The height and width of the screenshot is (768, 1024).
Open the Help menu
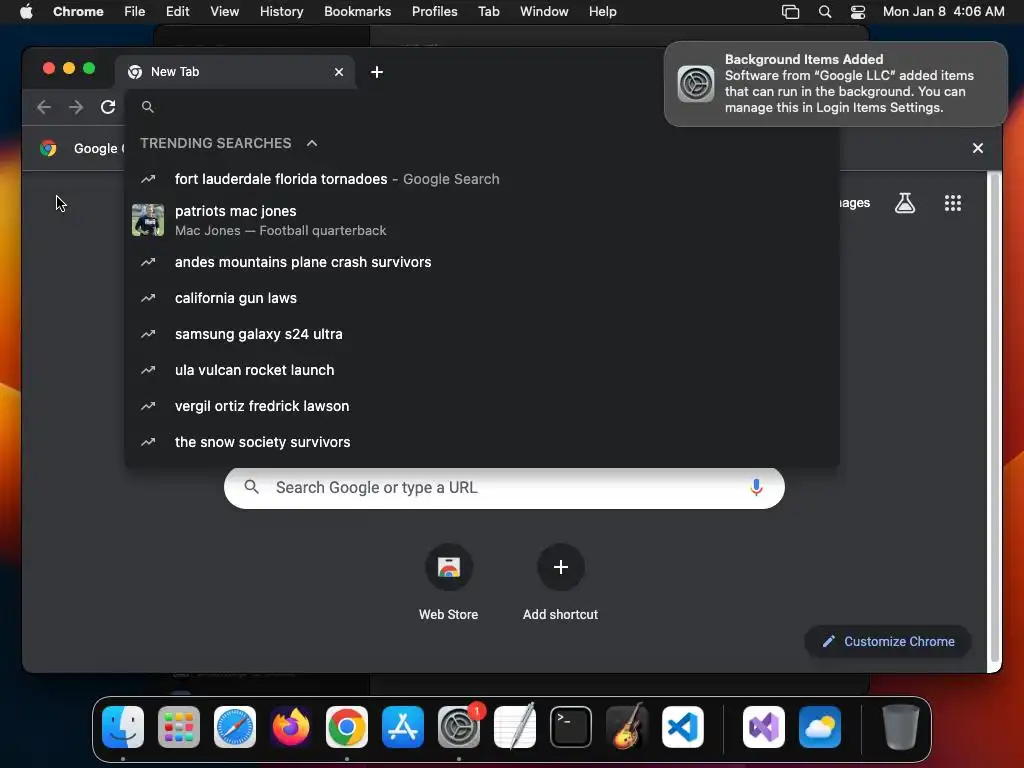602,12
